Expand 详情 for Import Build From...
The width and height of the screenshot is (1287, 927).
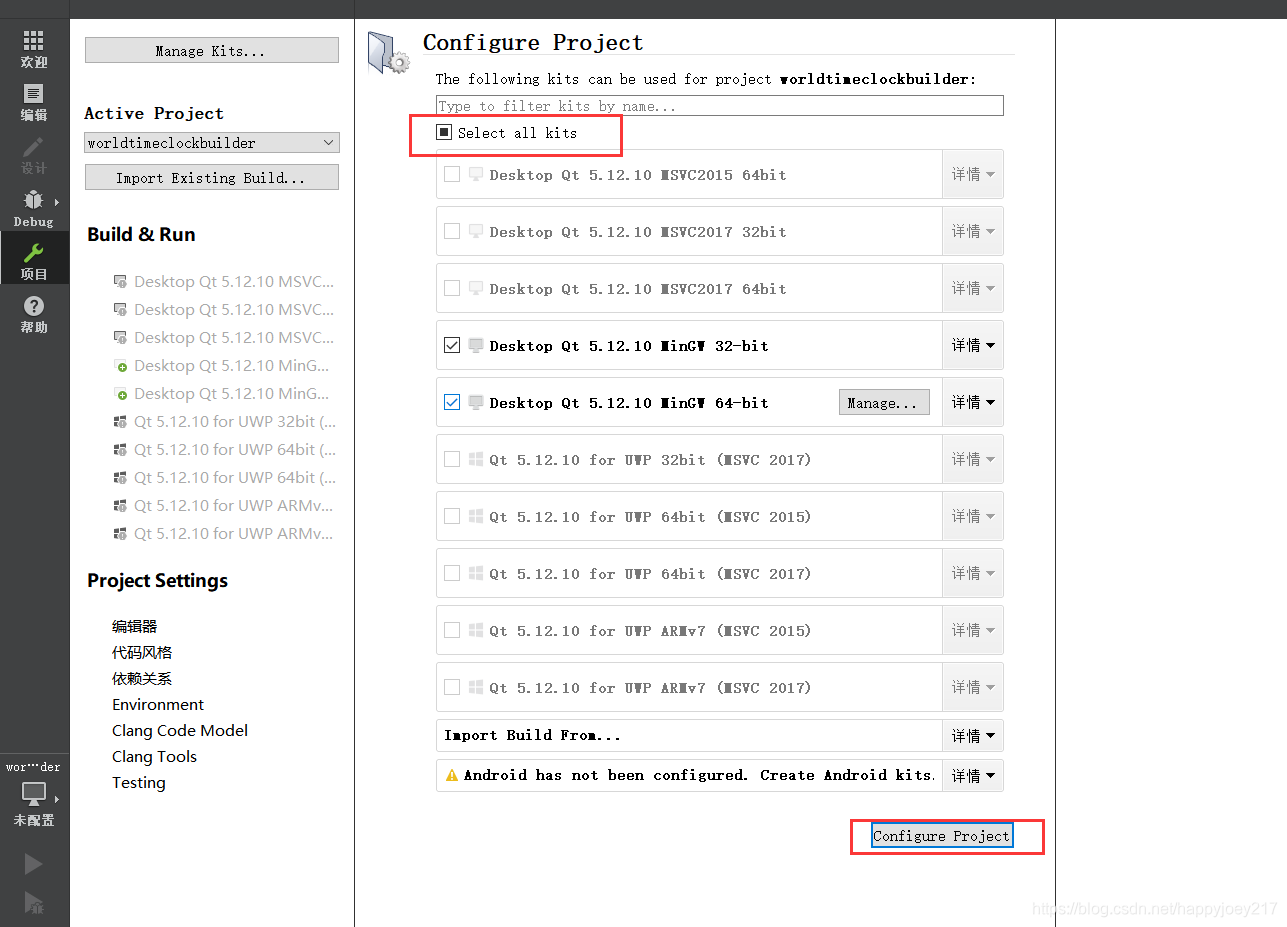973,735
